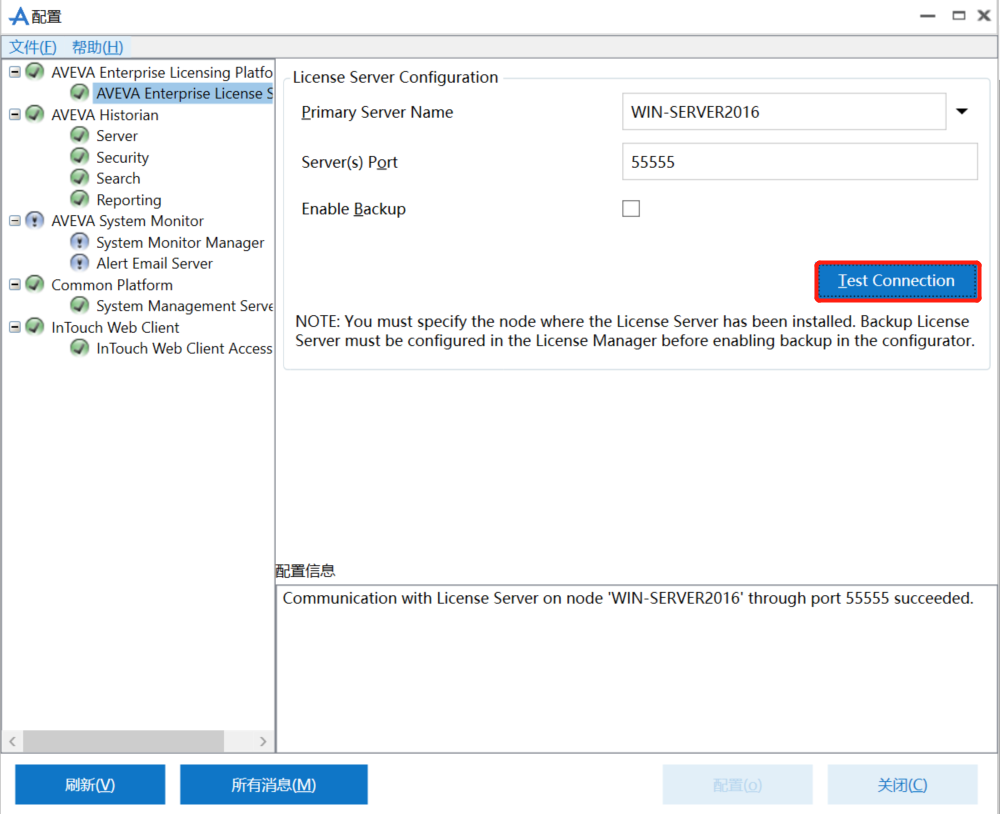Select AVEVA Enterprise License Server tree item
The width and height of the screenshot is (1000, 814).
183,93
